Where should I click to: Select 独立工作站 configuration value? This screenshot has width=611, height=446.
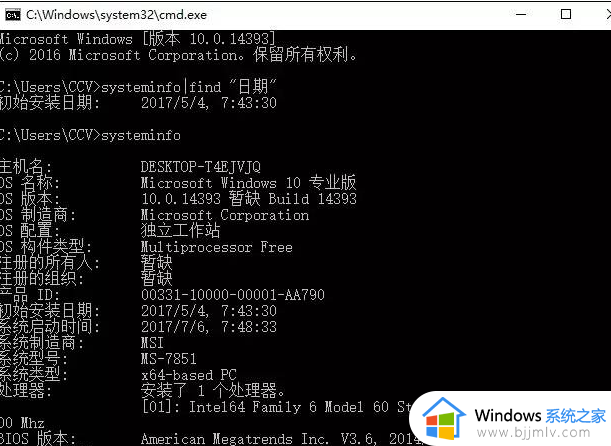pyautogui.click(x=180, y=231)
